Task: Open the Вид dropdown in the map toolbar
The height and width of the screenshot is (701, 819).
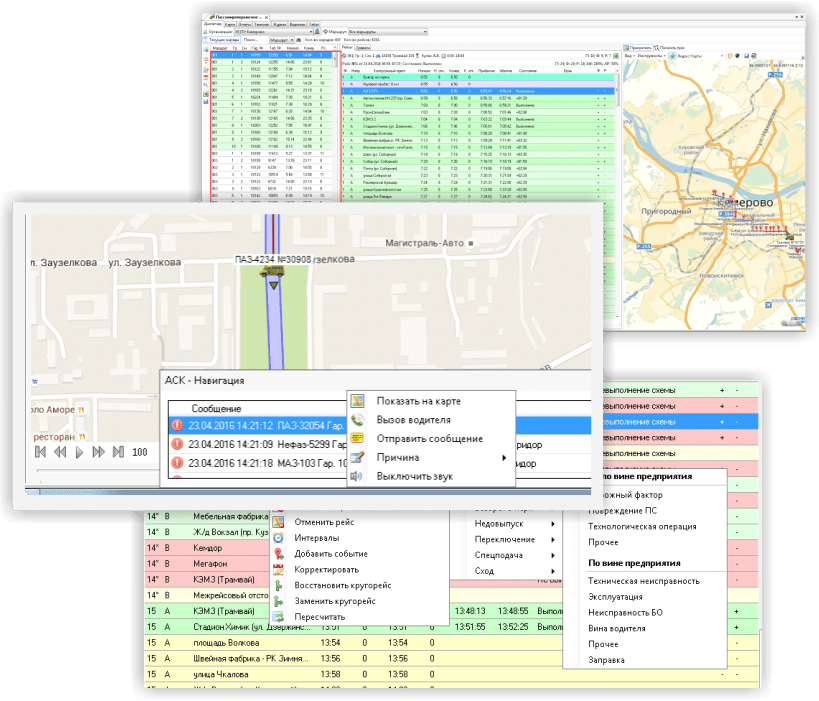Action: click(630, 56)
